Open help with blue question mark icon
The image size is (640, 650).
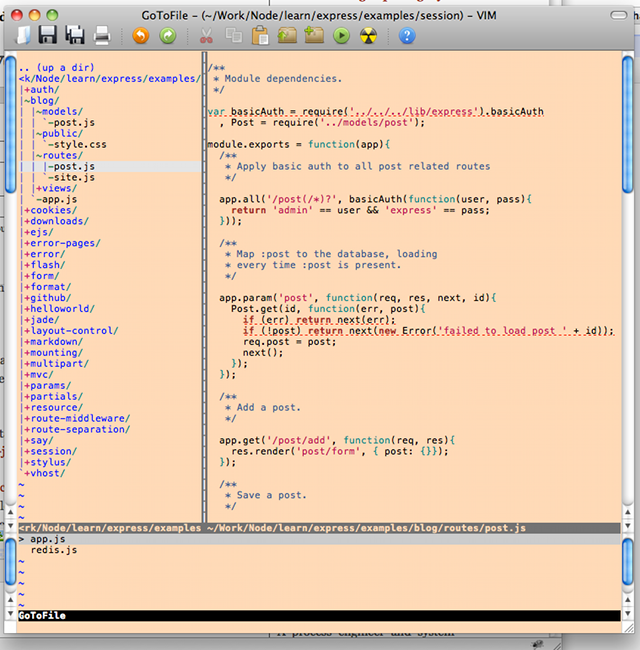click(407, 36)
